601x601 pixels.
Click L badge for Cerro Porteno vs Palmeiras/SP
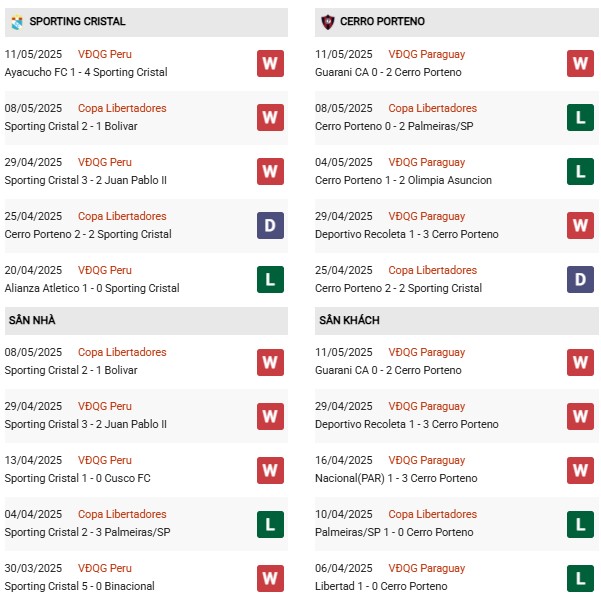tap(580, 117)
